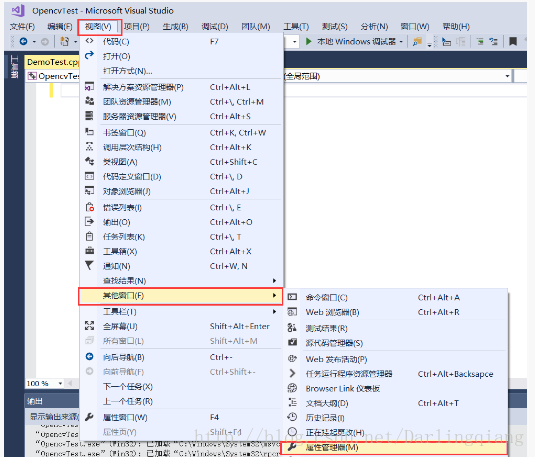Expand the 查找结果(N) submenu
Viewport: 535px width, 457px height.
tap(181, 281)
